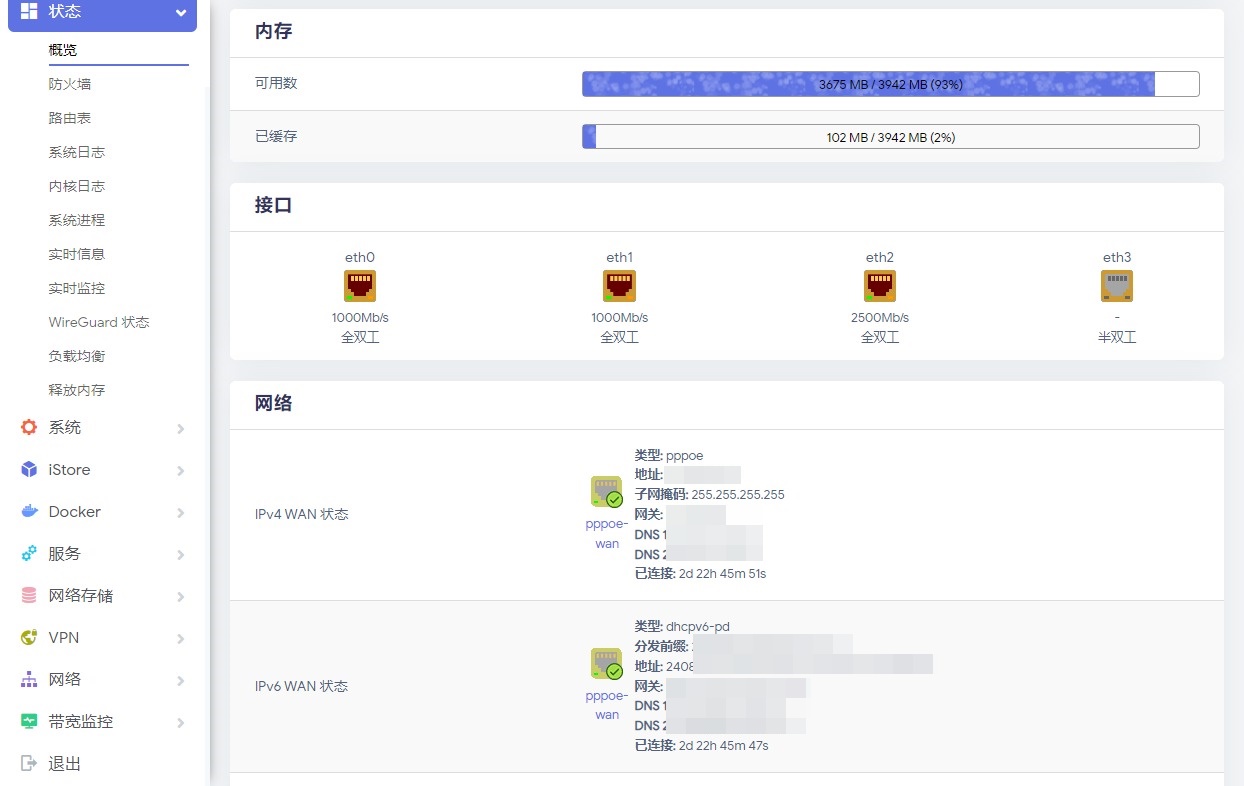Viewport: 1244px width, 786px height.
Task: Click the iStore cube icon in the sidebar
Action: click(x=31, y=469)
